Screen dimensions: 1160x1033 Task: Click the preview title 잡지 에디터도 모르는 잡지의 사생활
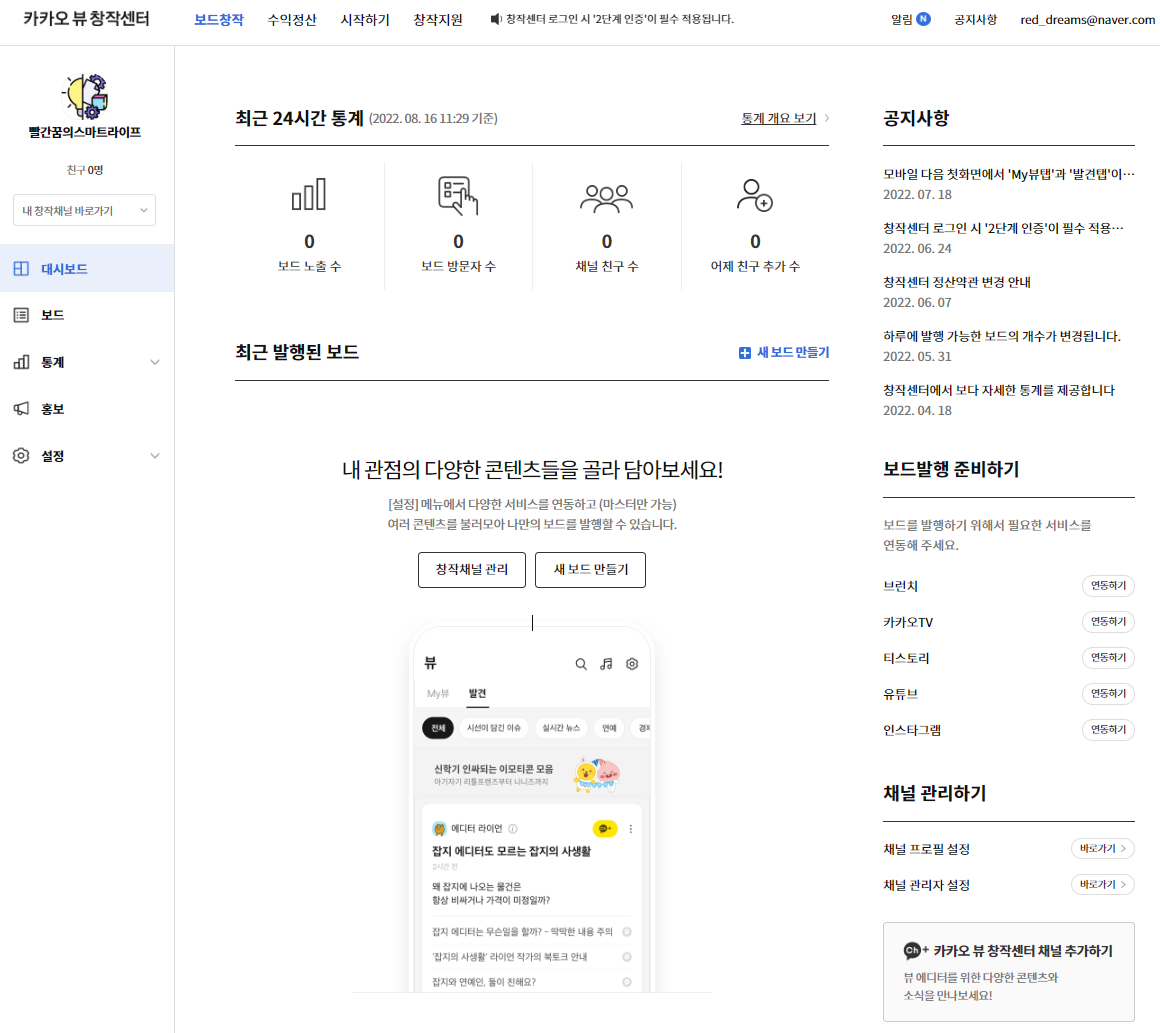(511, 851)
